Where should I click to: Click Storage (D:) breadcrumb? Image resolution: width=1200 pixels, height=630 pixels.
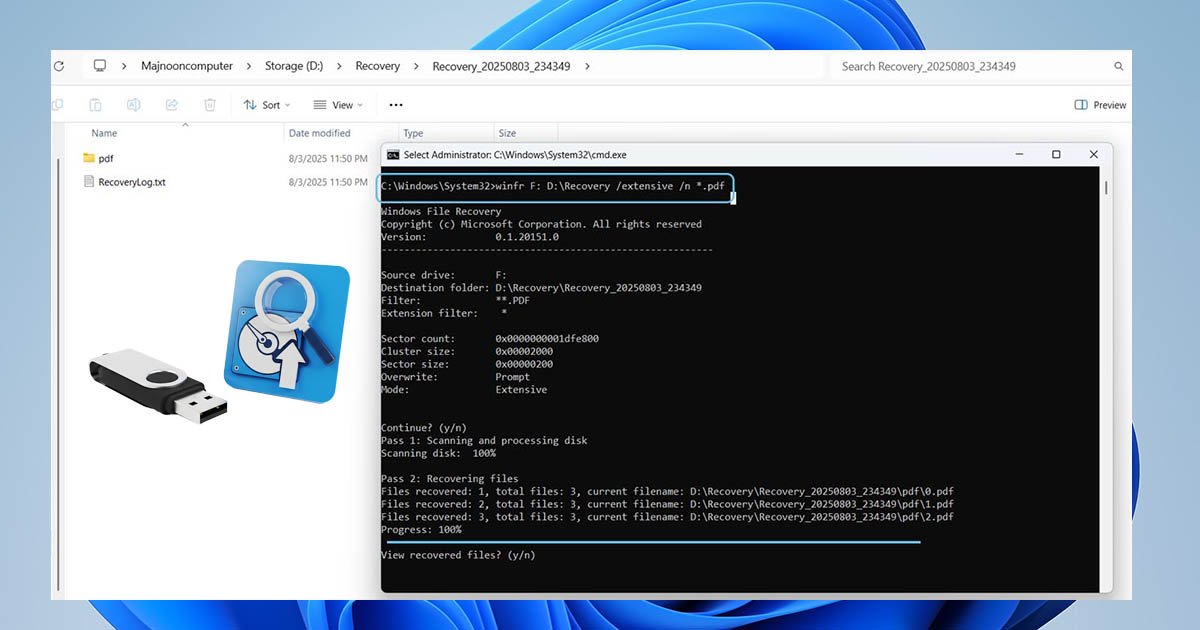click(x=294, y=66)
